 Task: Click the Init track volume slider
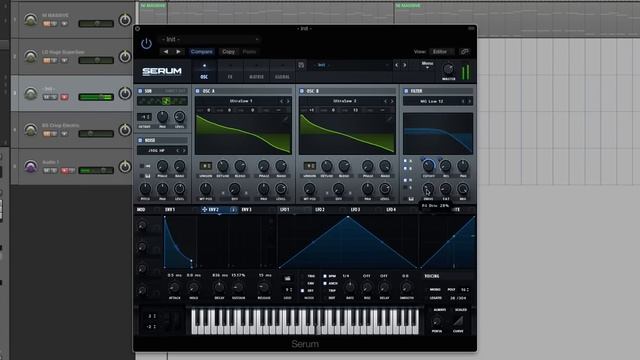click(96, 97)
